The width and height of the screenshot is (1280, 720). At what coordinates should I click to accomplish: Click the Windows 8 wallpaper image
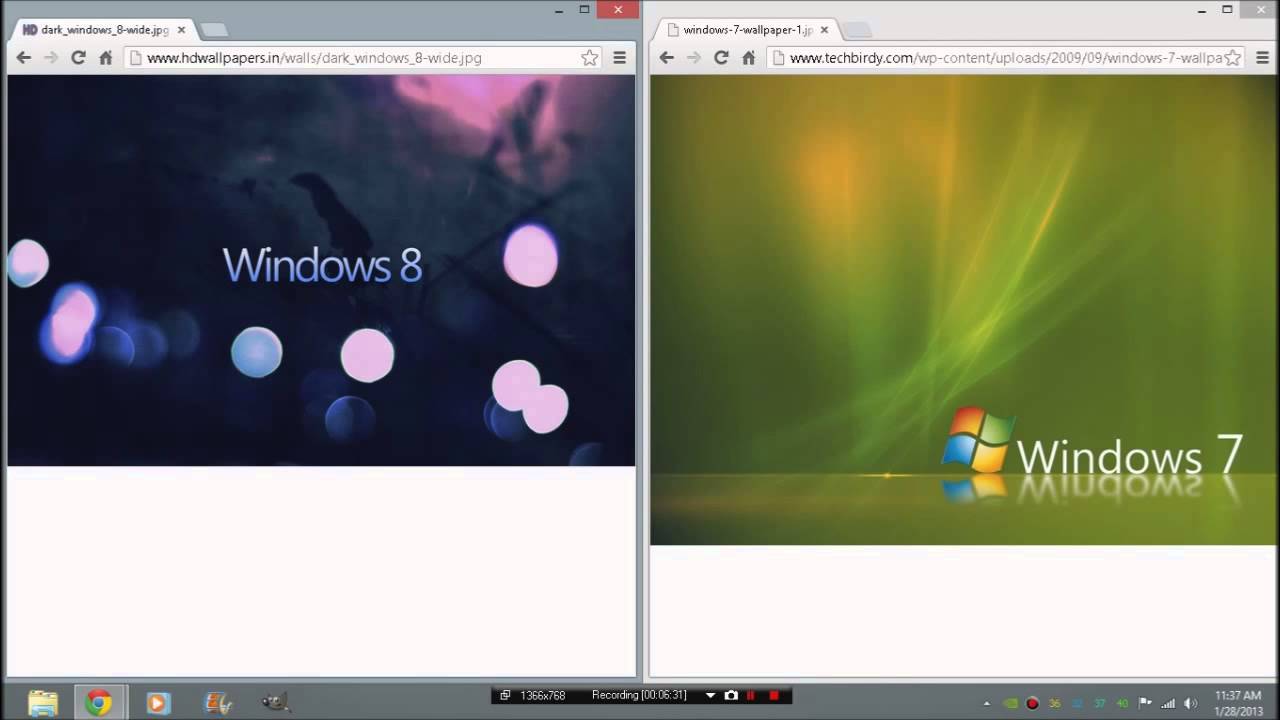point(321,270)
